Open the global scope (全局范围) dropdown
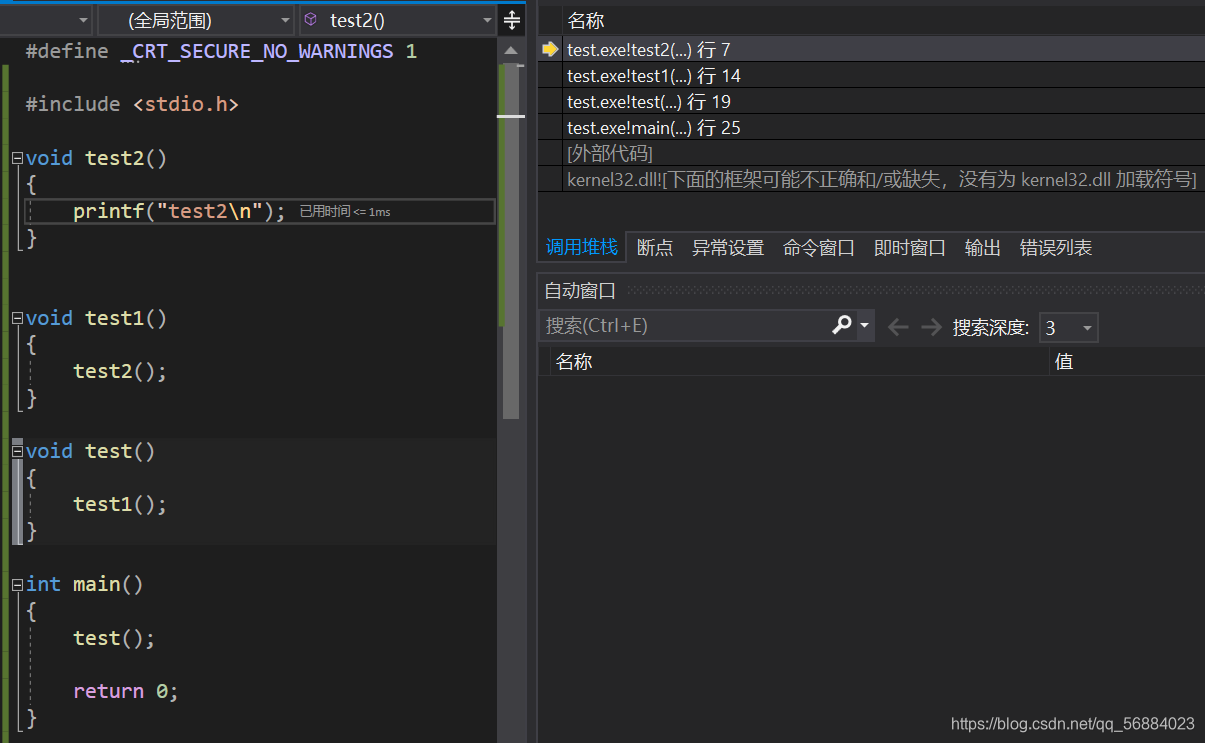 [x=196, y=20]
